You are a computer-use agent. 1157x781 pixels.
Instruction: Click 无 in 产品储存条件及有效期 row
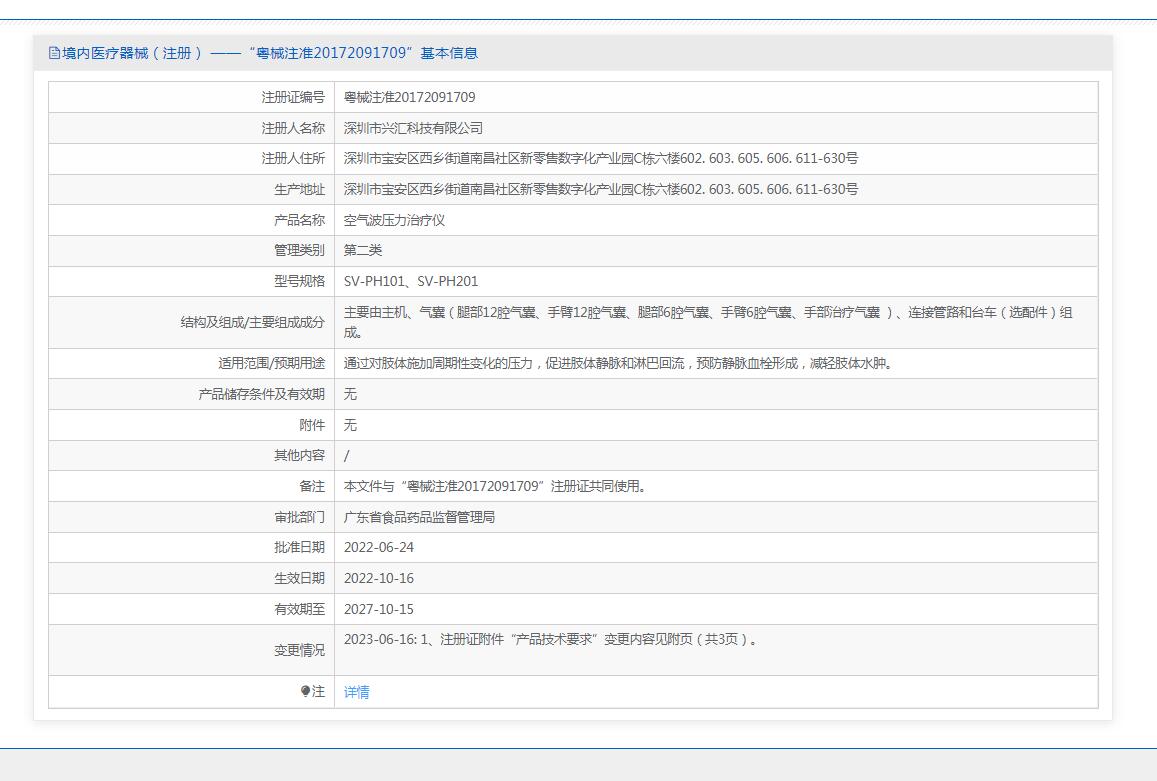[350, 394]
